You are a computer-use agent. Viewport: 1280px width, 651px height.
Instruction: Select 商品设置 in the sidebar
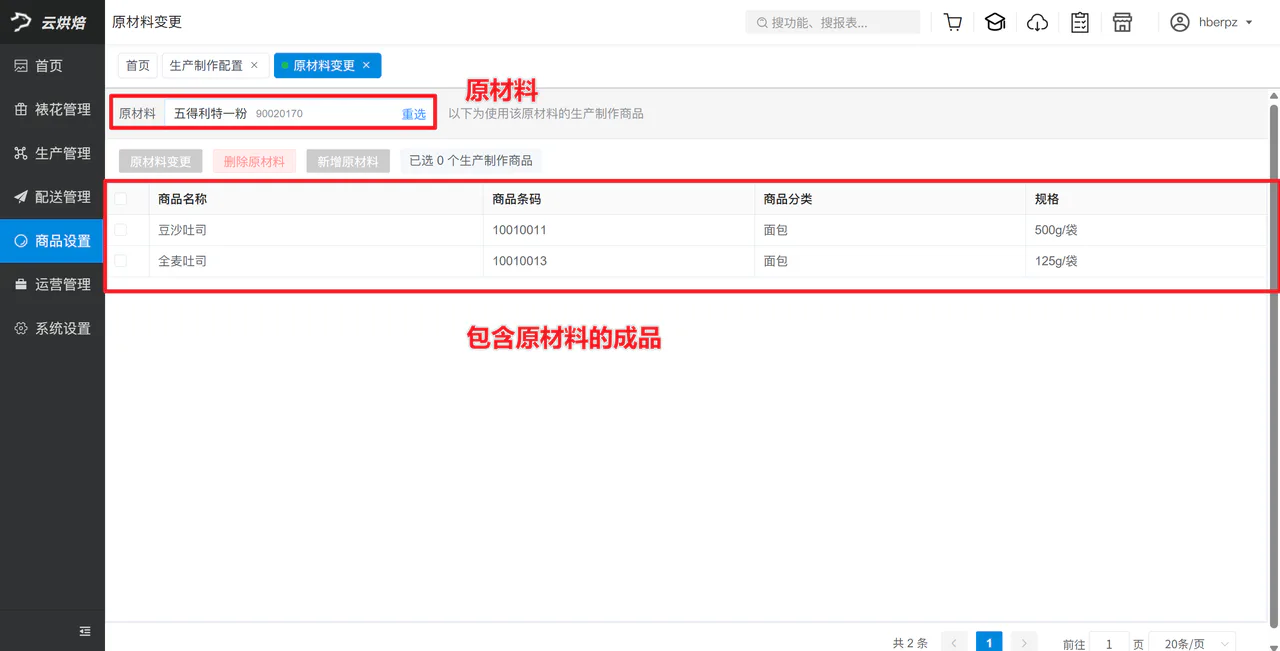click(x=52, y=241)
